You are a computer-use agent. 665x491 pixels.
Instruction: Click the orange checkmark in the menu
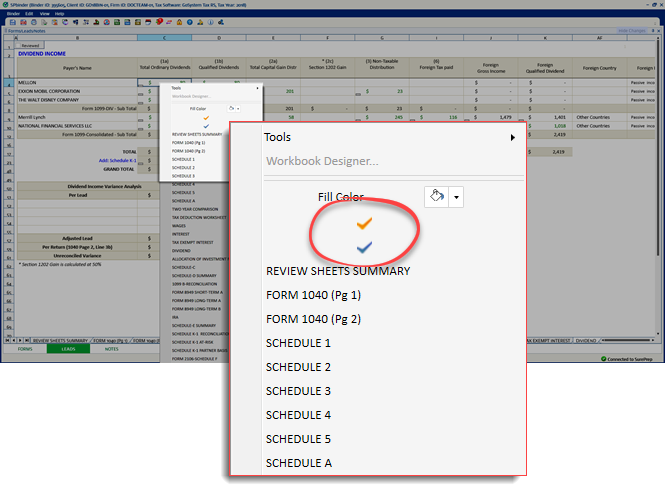[364, 223]
